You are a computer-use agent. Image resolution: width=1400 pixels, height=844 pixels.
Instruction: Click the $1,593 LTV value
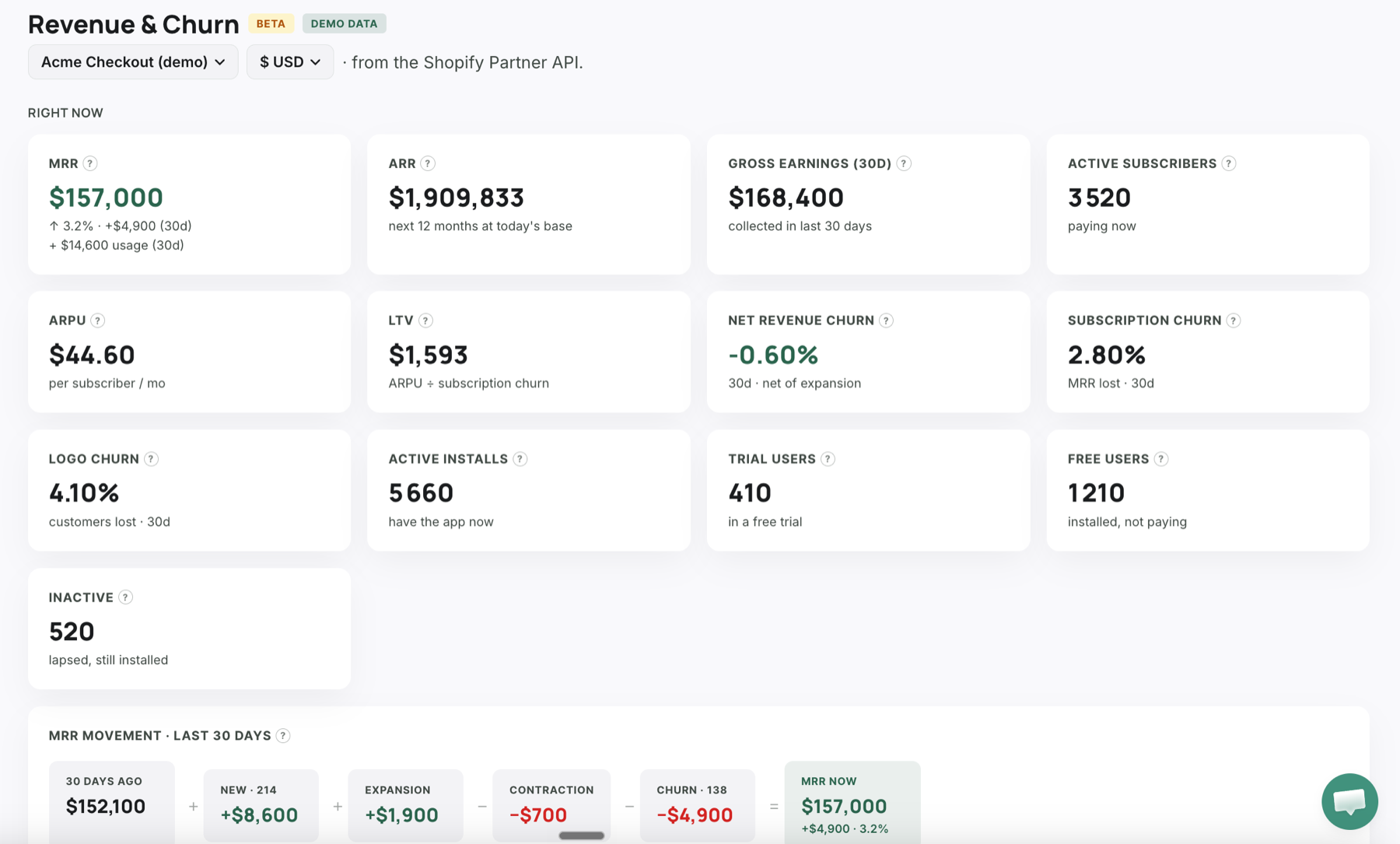click(x=428, y=355)
